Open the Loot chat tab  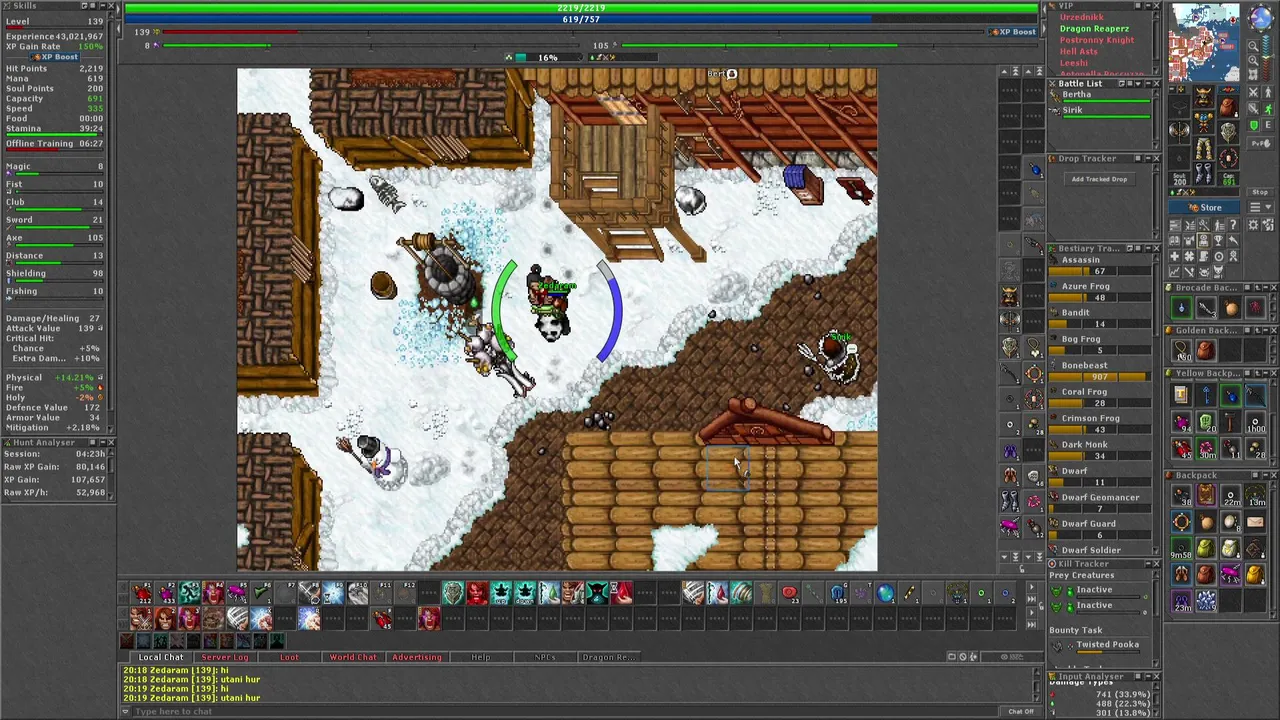289,657
